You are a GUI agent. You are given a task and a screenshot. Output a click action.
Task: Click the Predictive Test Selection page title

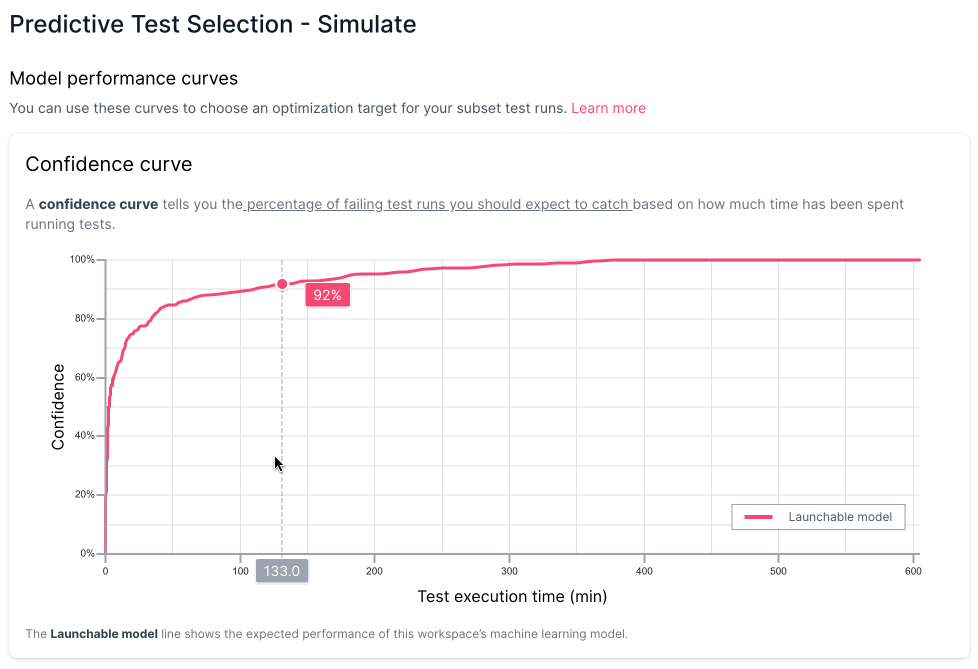coord(213,24)
